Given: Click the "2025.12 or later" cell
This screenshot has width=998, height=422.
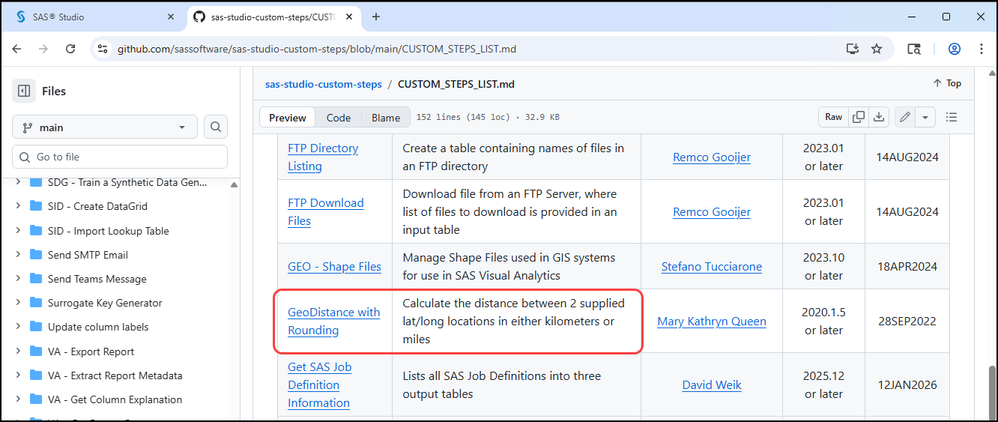Looking at the screenshot, I should 824,385.
